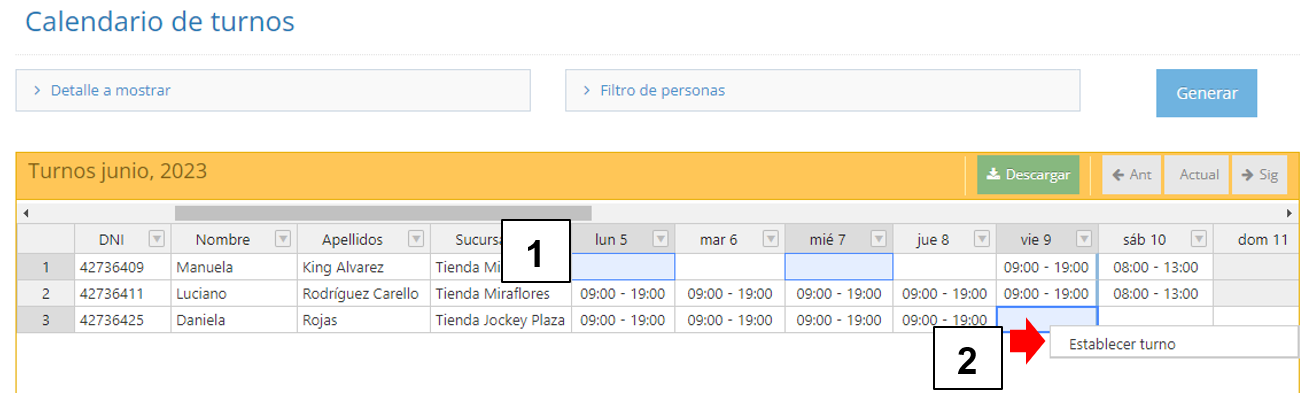Screen dimensions: 1309x407
Task: Open the vie 9 column filter
Action: [x=1084, y=239]
